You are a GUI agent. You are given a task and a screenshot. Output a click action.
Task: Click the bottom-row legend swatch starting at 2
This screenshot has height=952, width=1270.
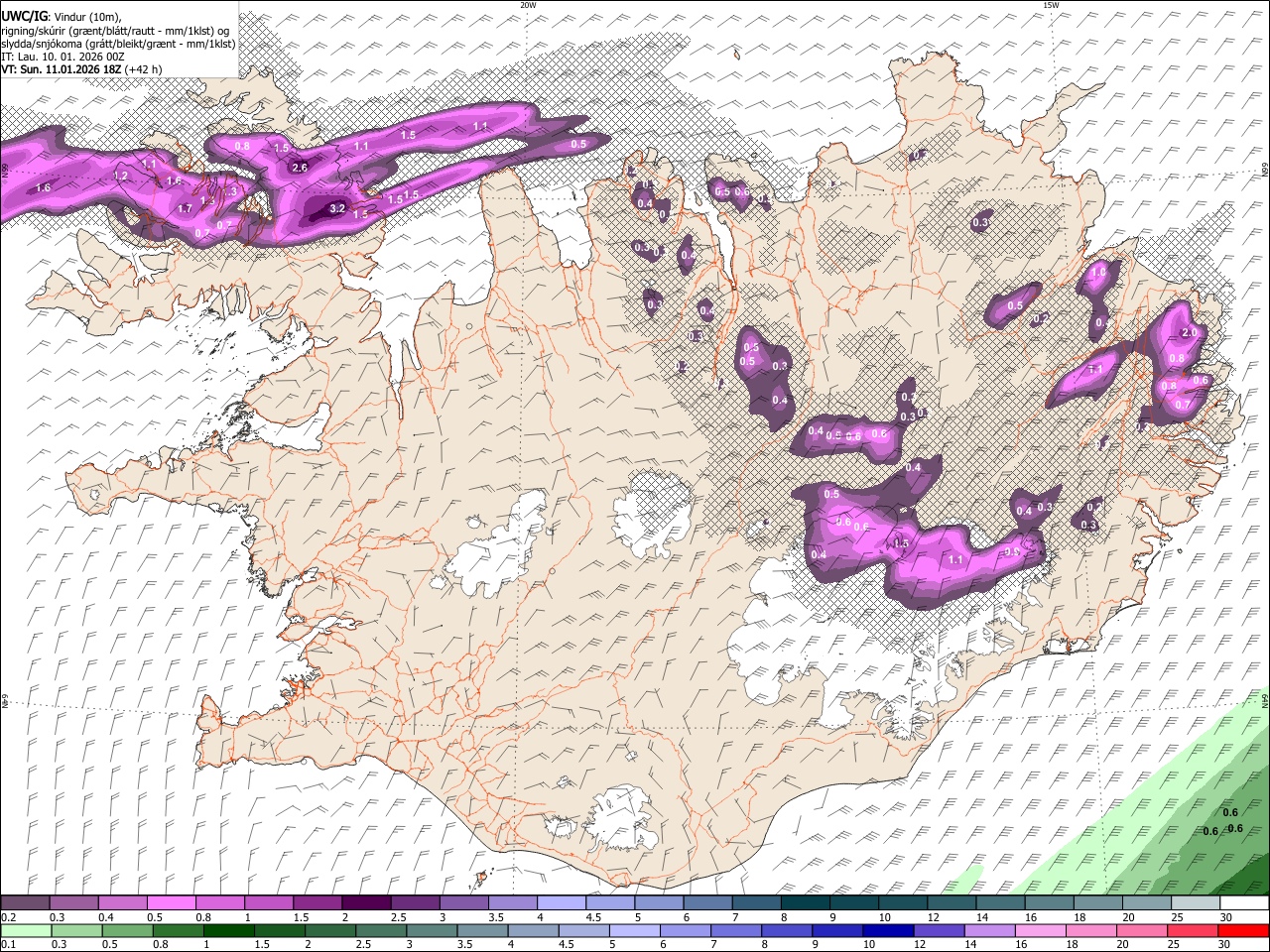[330, 930]
